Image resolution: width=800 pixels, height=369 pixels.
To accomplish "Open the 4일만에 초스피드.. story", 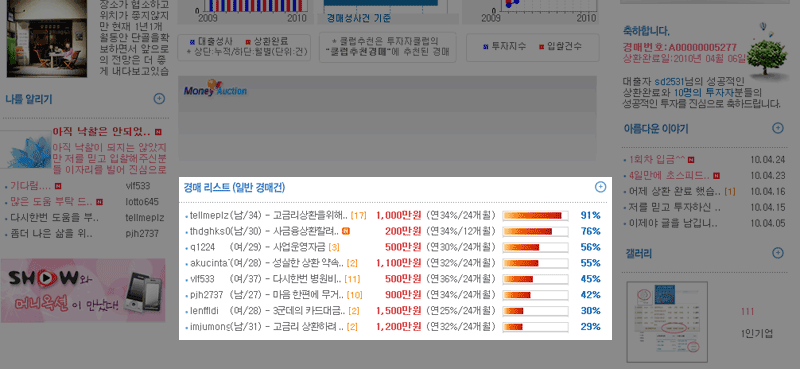I will click(x=669, y=176).
